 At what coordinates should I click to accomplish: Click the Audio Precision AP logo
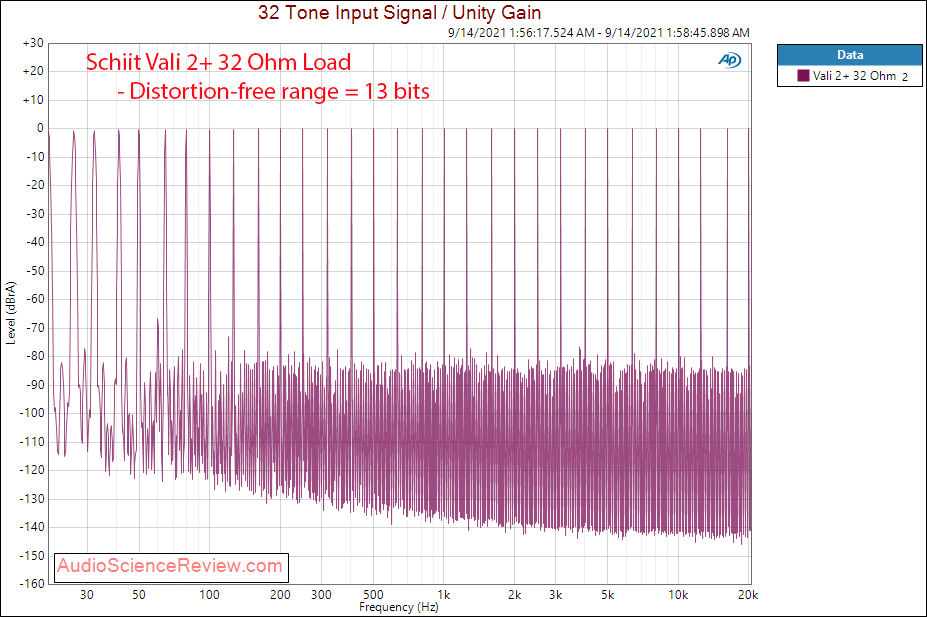pos(730,60)
